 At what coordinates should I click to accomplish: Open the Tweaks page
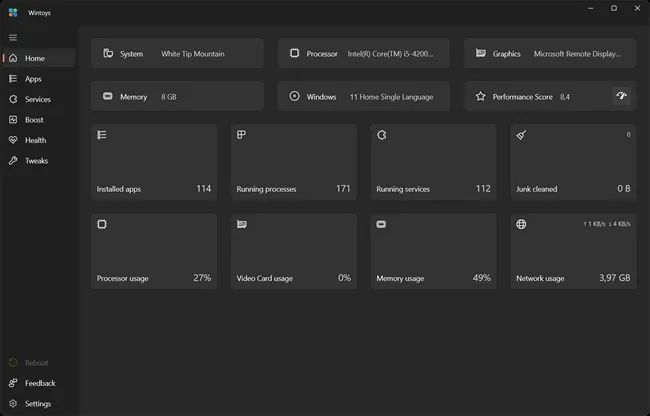(39, 161)
